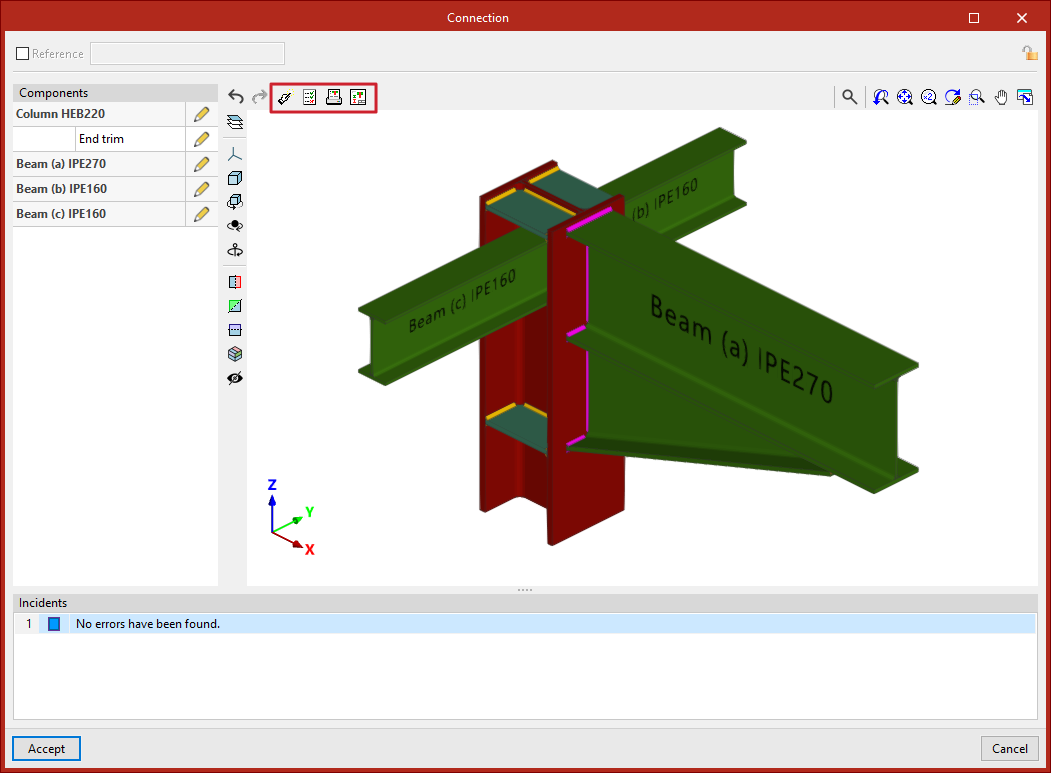Screen dimensions: 1051x773
Task: Edit Beam (a) IPE270 pencil icon
Action: (x=202, y=164)
